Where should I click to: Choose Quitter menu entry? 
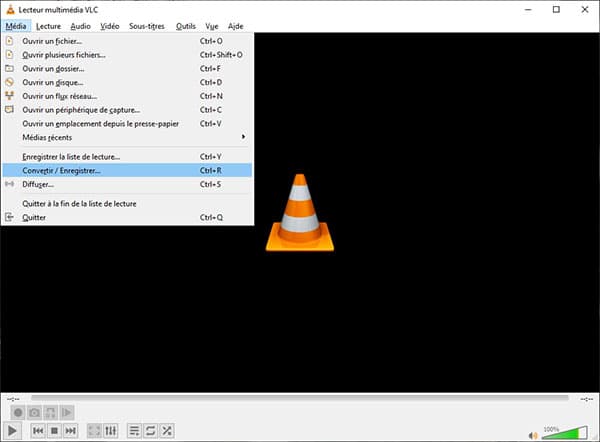click(127, 217)
